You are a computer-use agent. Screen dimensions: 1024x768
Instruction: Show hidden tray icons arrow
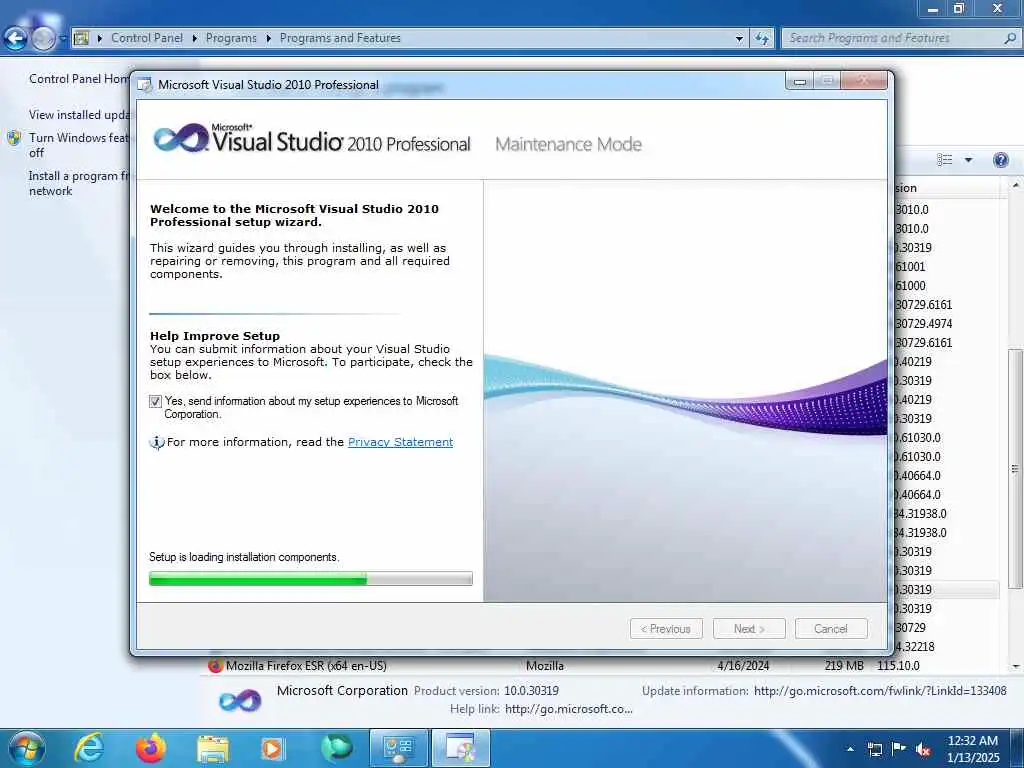pyautogui.click(x=850, y=749)
